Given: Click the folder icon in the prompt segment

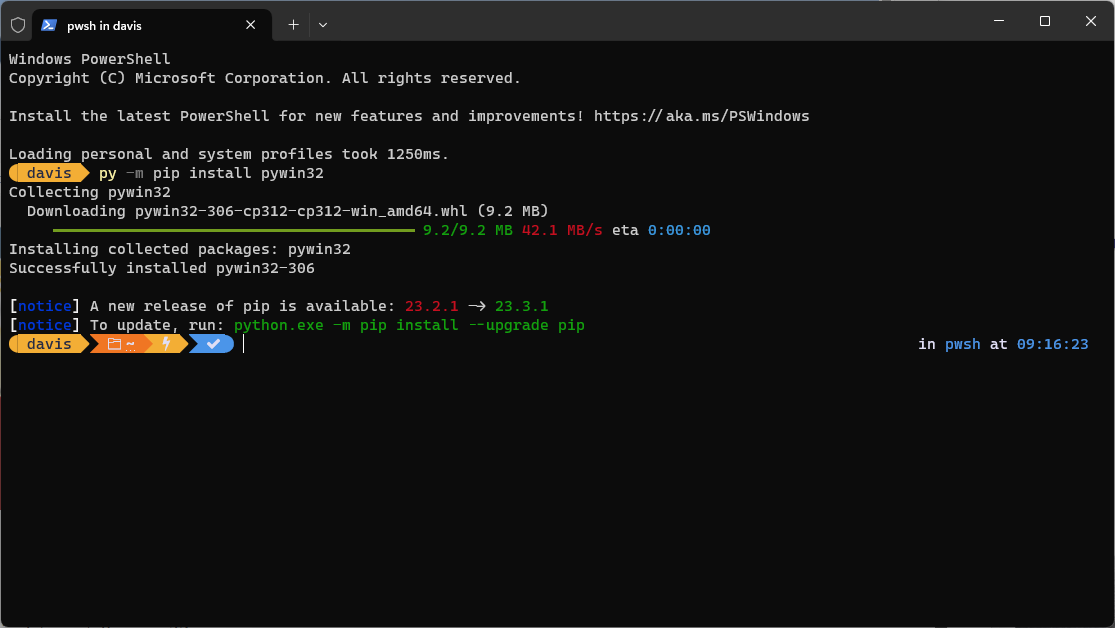Looking at the screenshot, I should click(113, 343).
